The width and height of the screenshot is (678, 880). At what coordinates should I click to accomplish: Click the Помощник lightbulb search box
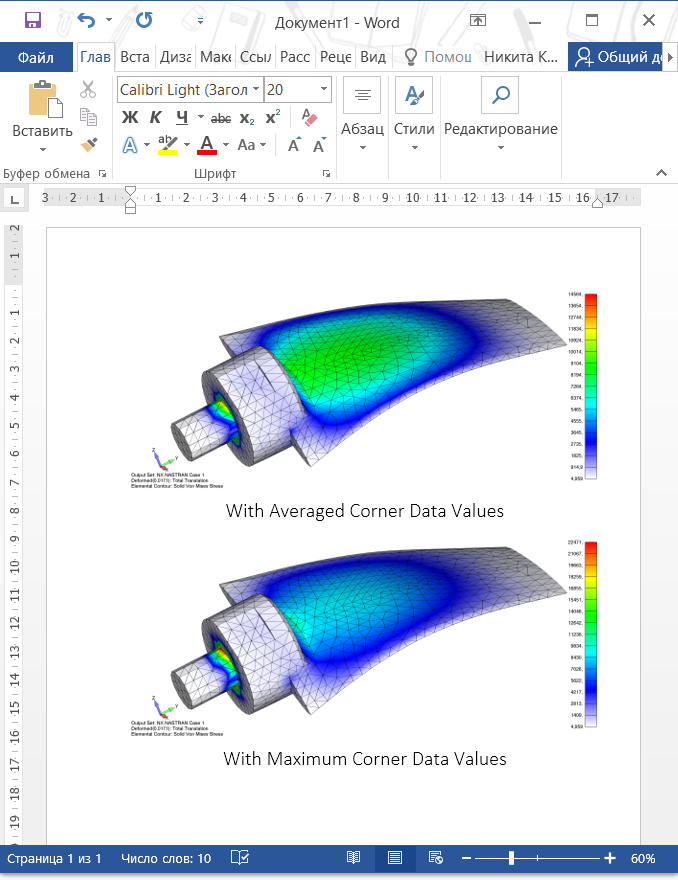point(437,57)
